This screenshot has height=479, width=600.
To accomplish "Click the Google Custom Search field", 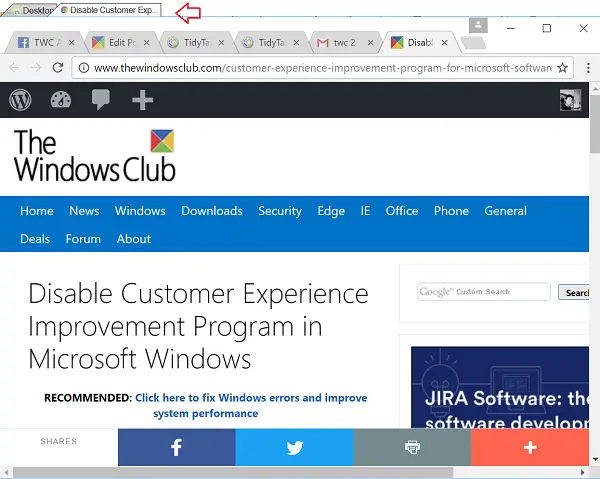I will coord(484,292).
